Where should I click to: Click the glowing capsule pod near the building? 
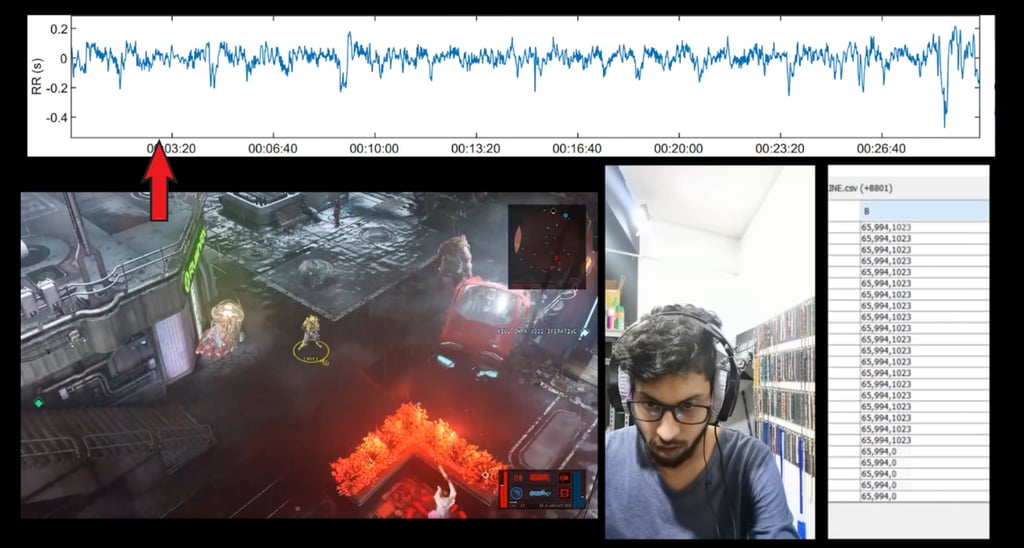coord(221,328)
